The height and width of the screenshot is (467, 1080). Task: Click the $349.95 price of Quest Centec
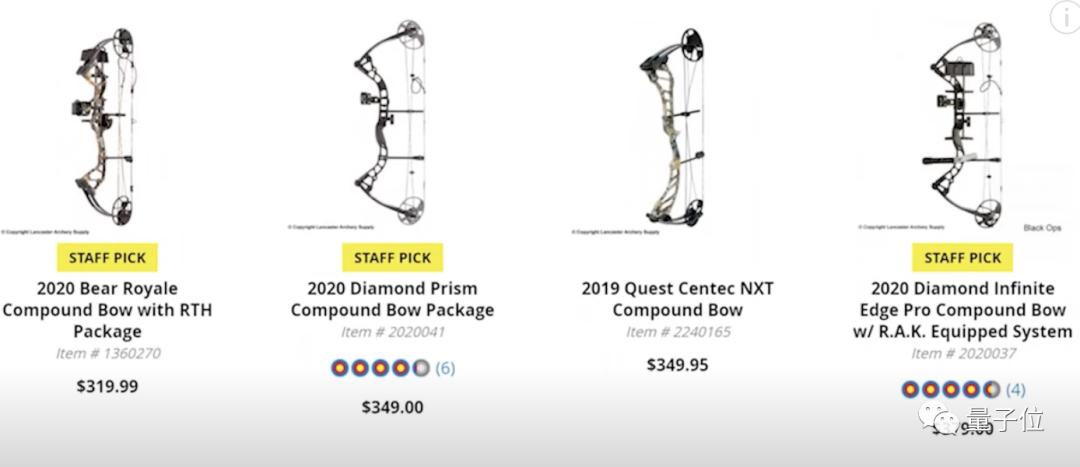pyautogui.click(x=677, y=365)
